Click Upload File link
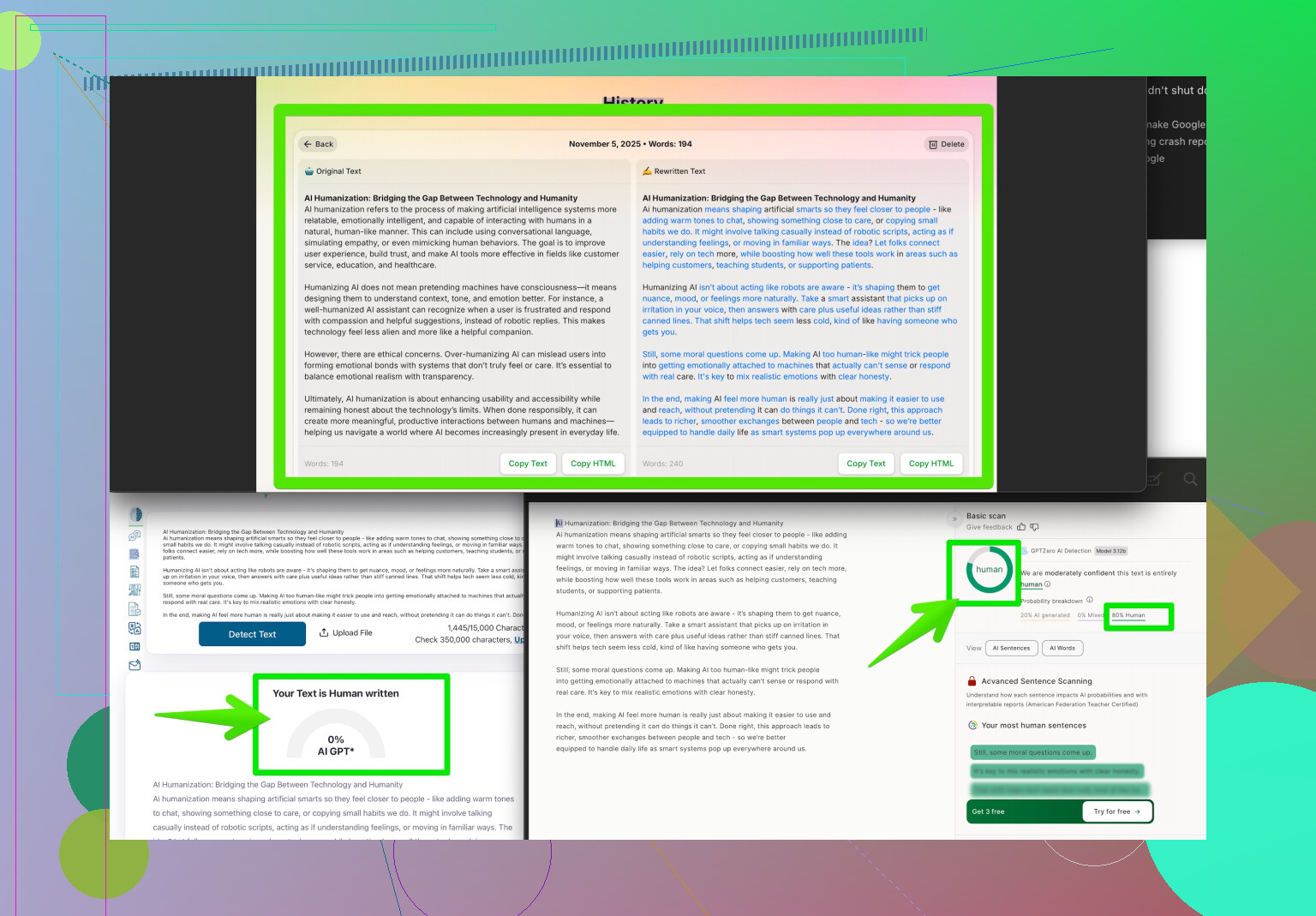 click(346, 633)
